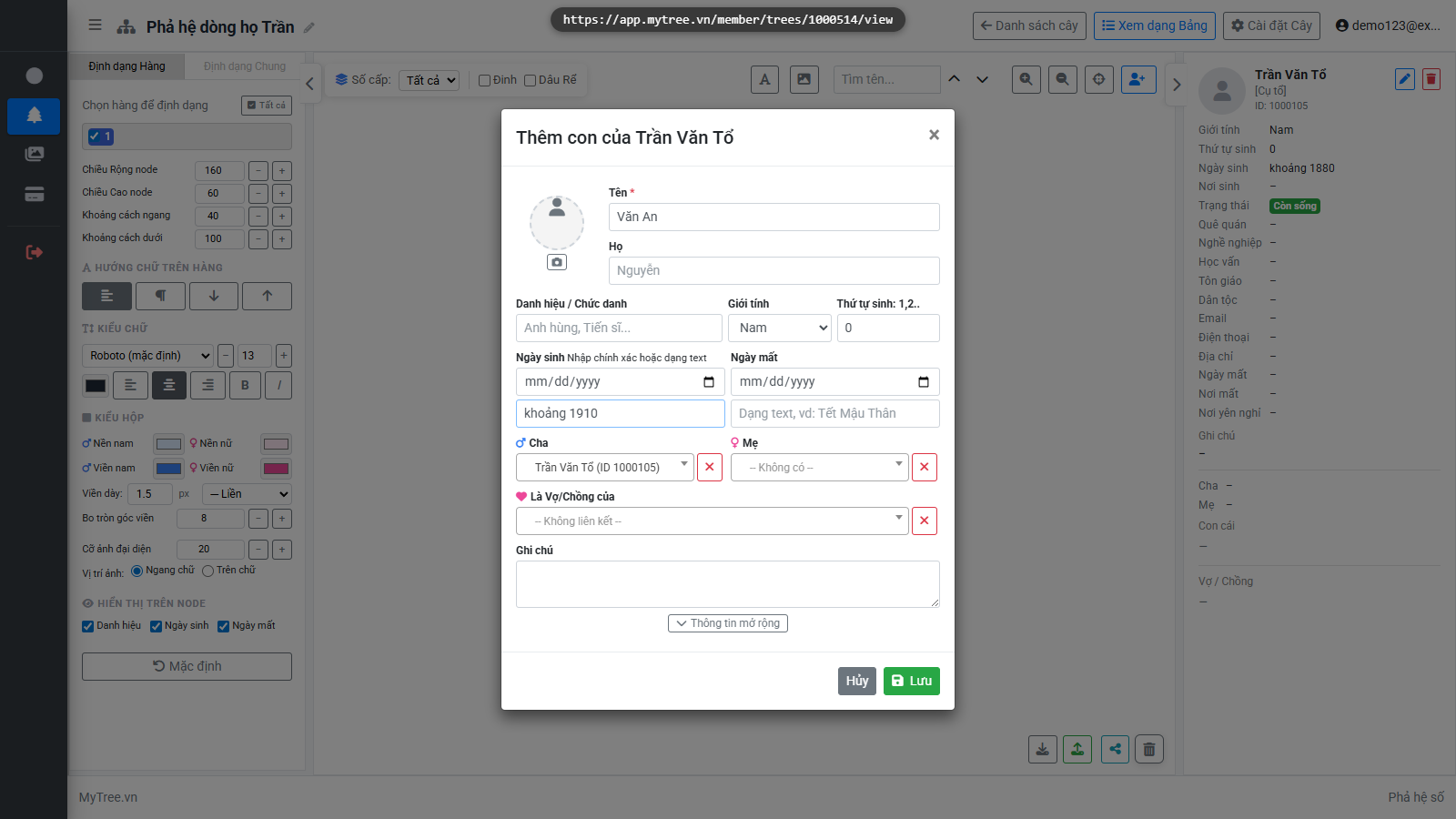
Task: Increase Chiều Rộng node value
Action: click(282, 170)
